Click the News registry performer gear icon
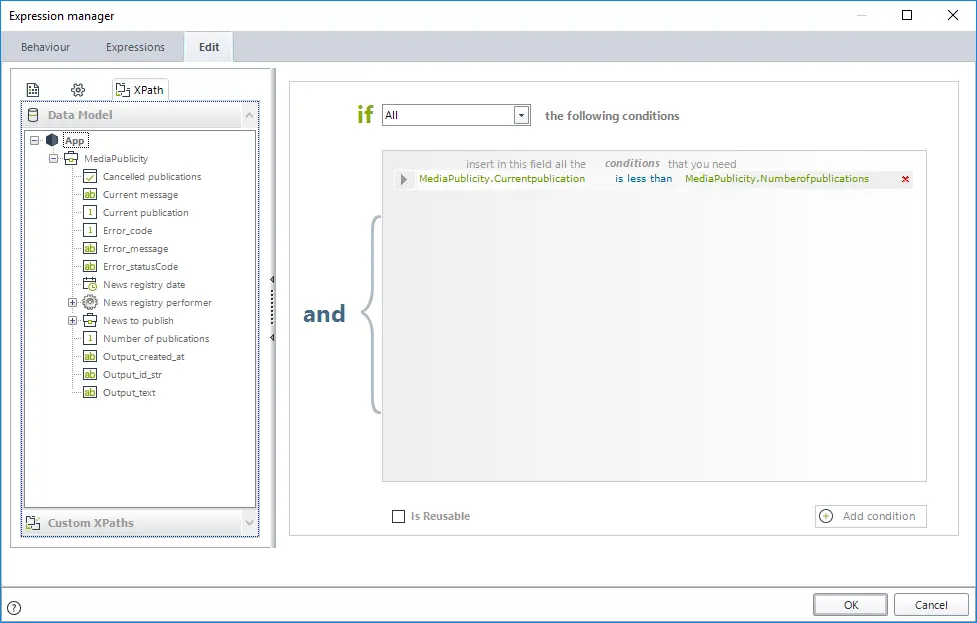The width and height of the screenshot is (977, 623). [90, 303]
